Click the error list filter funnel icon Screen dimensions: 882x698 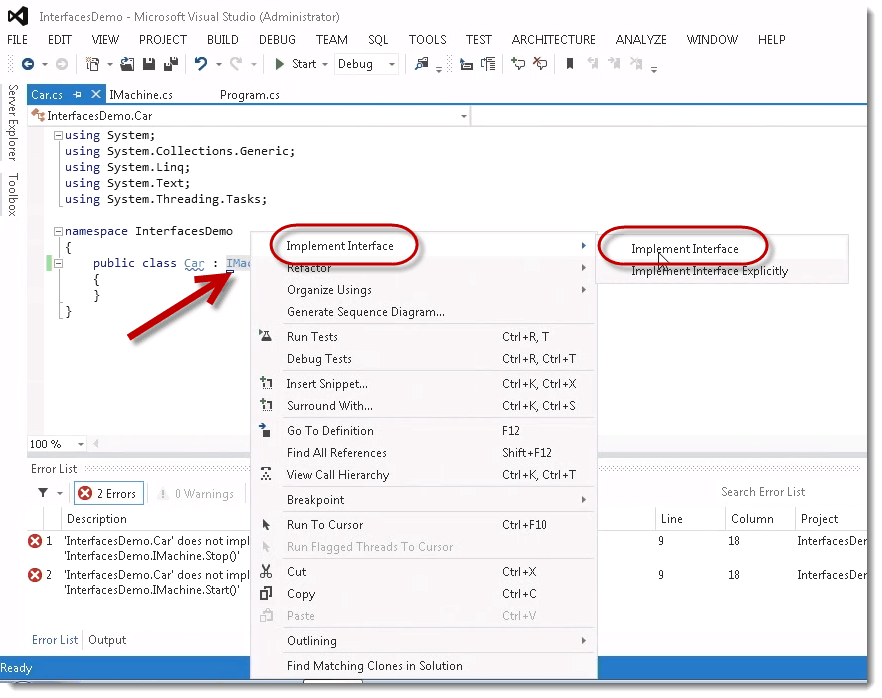43,493
